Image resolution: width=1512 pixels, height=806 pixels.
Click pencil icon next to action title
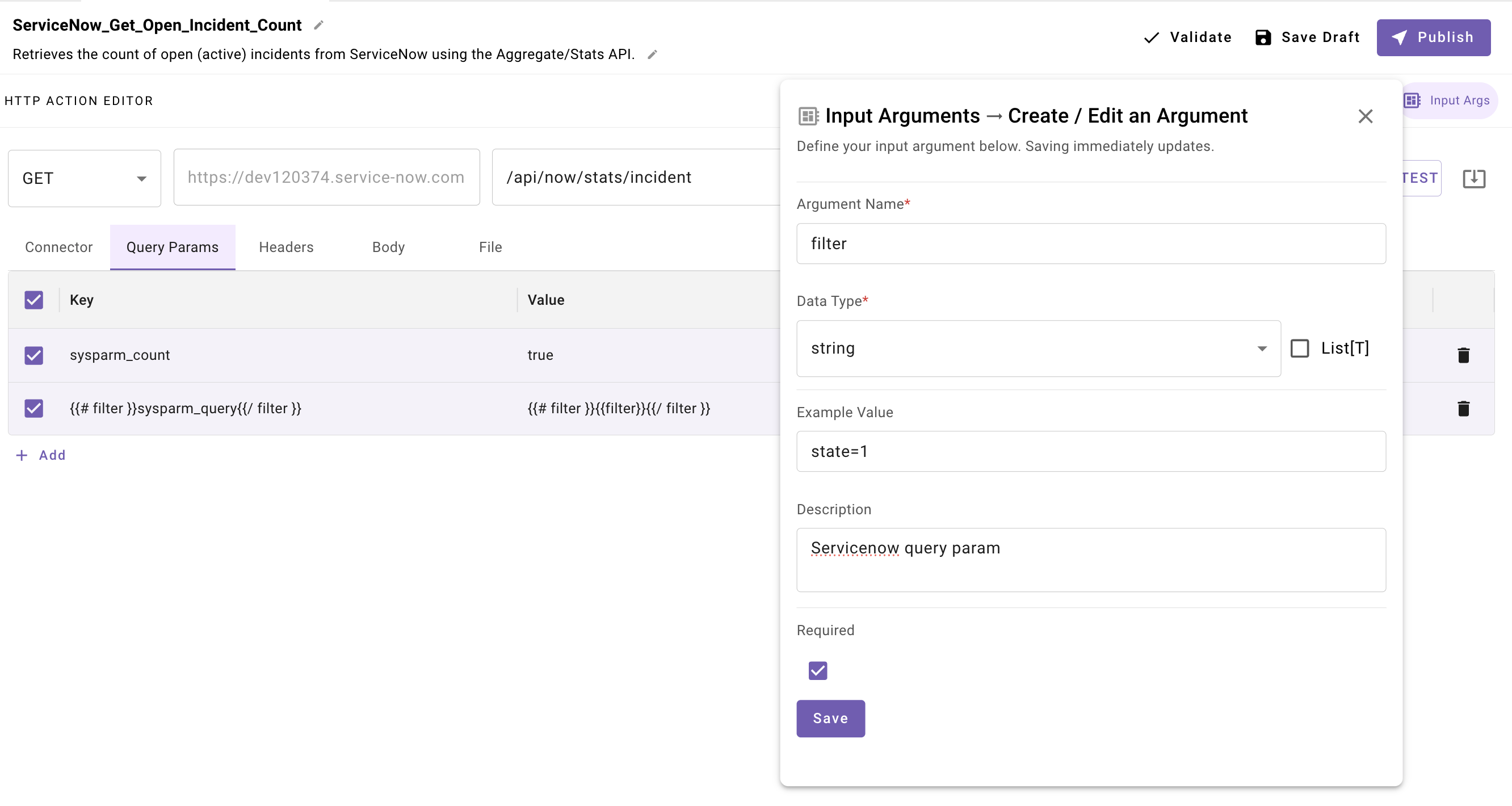[x=319, y=25]
